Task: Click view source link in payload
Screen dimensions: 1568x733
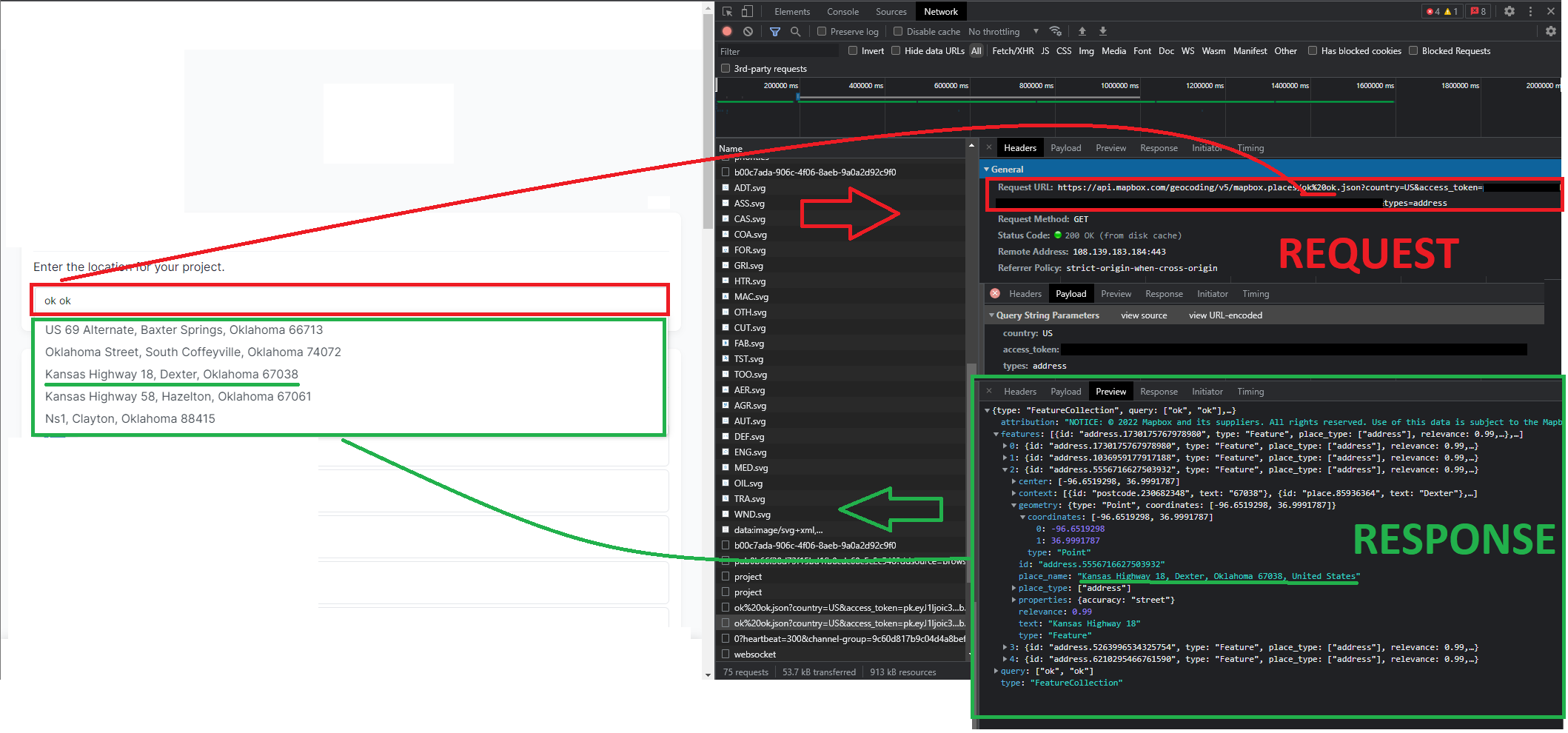Action: tap(1143, 315)
